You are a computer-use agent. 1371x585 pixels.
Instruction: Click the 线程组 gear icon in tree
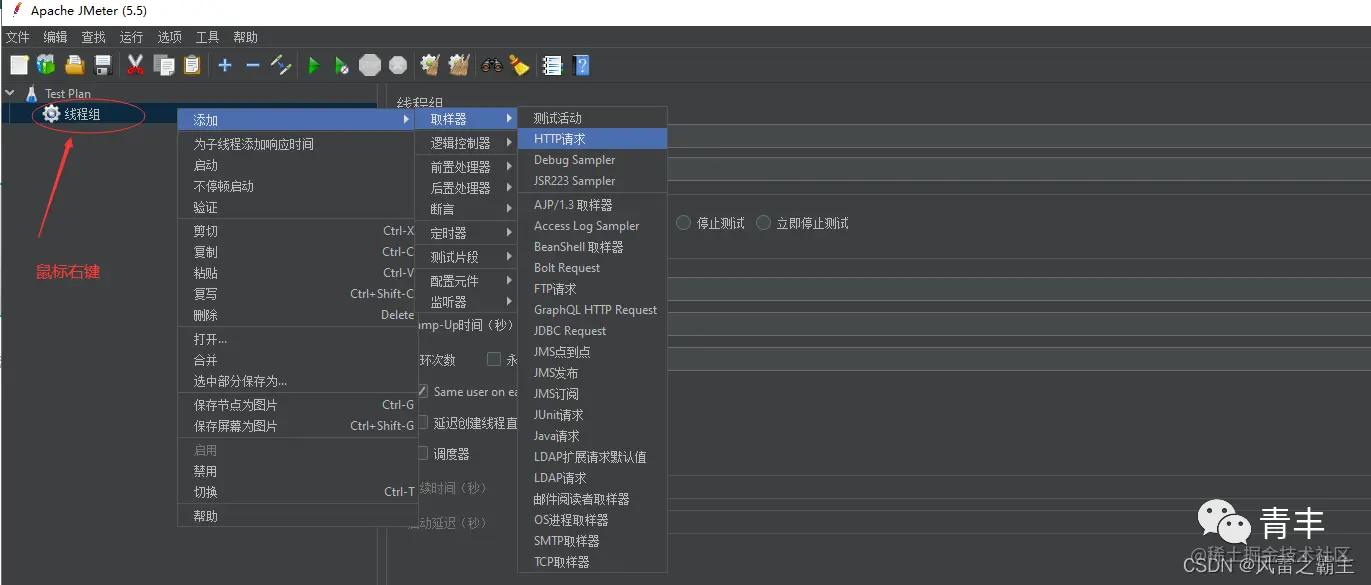[x=51, y=114]
